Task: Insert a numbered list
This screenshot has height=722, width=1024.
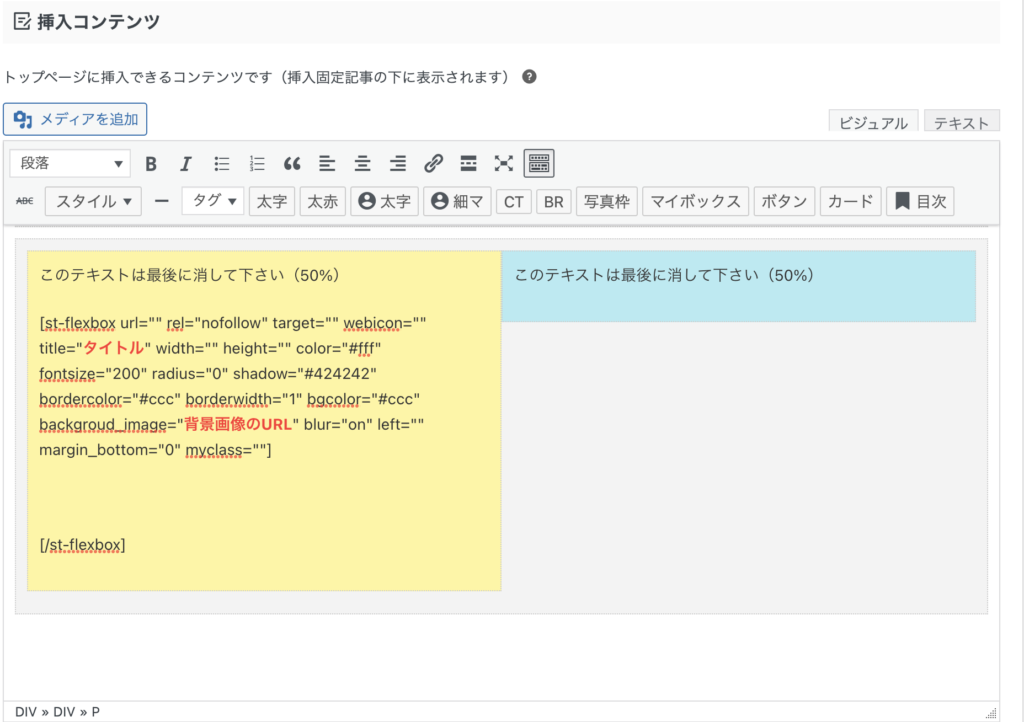Action: click(257, 164)
